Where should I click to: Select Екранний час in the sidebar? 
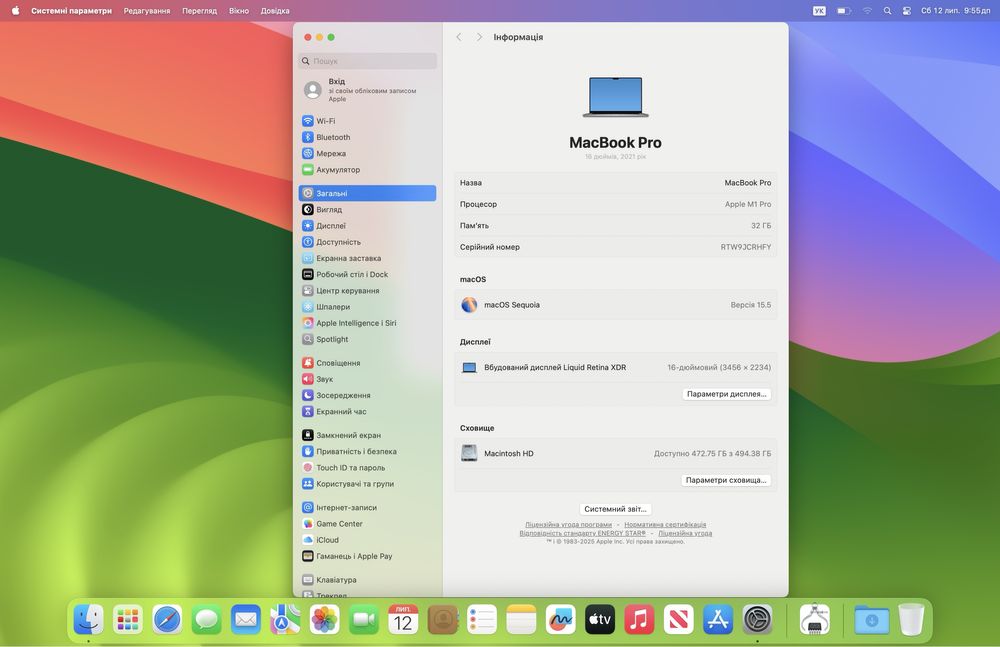point(367,412)
